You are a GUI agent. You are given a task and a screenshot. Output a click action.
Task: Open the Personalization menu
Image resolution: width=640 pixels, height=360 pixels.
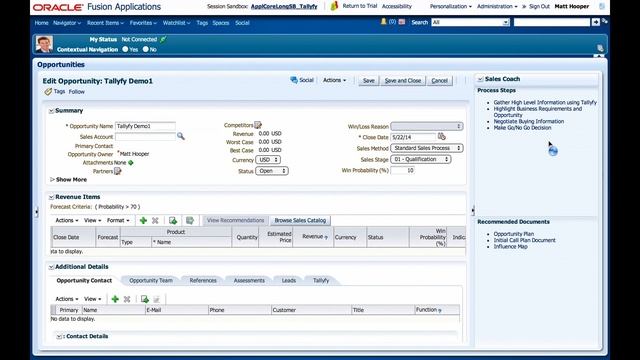[x=451, y=6]
